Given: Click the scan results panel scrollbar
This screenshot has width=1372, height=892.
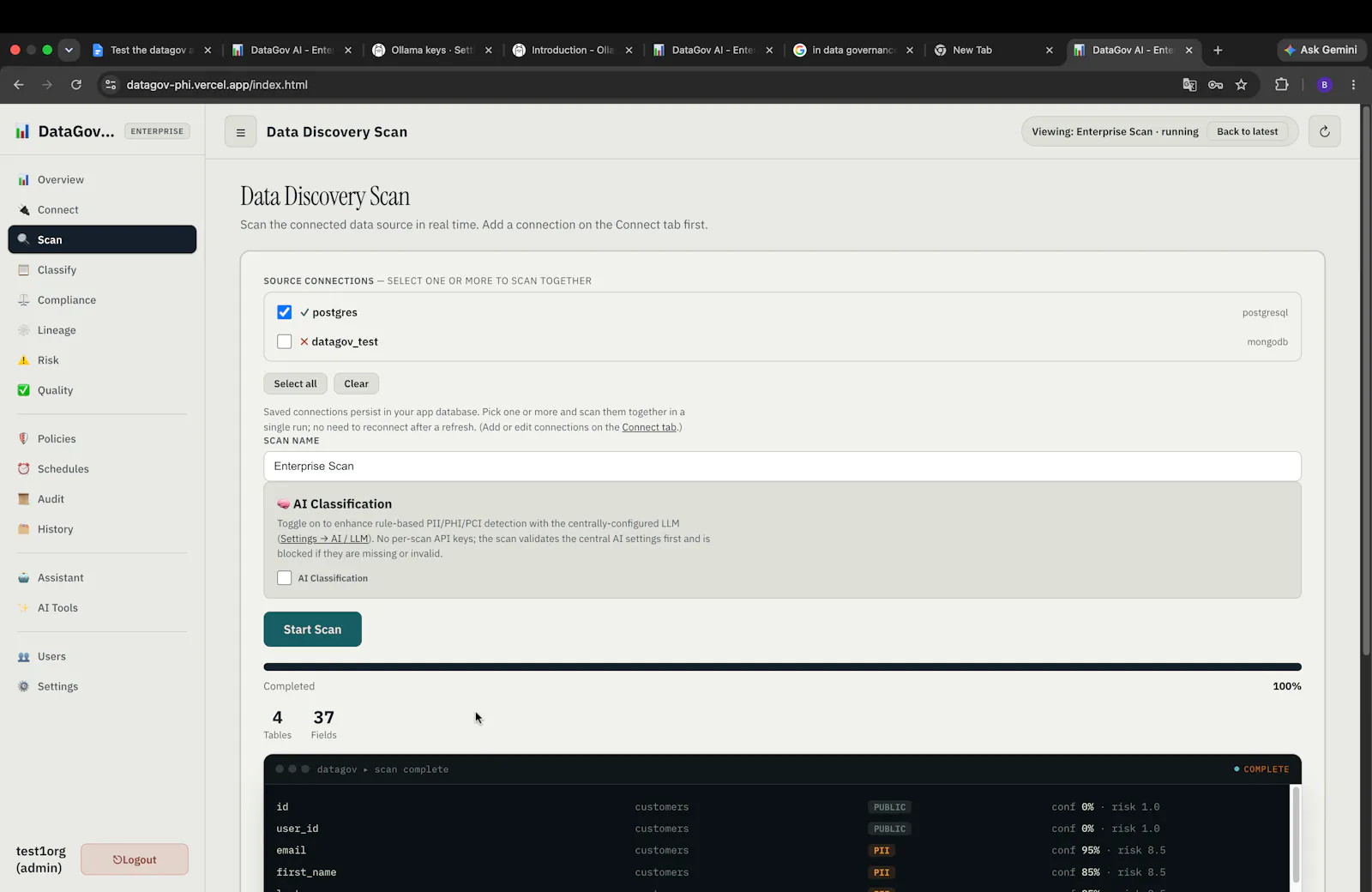Looking at the screenshot, I should coord(1296,834).
